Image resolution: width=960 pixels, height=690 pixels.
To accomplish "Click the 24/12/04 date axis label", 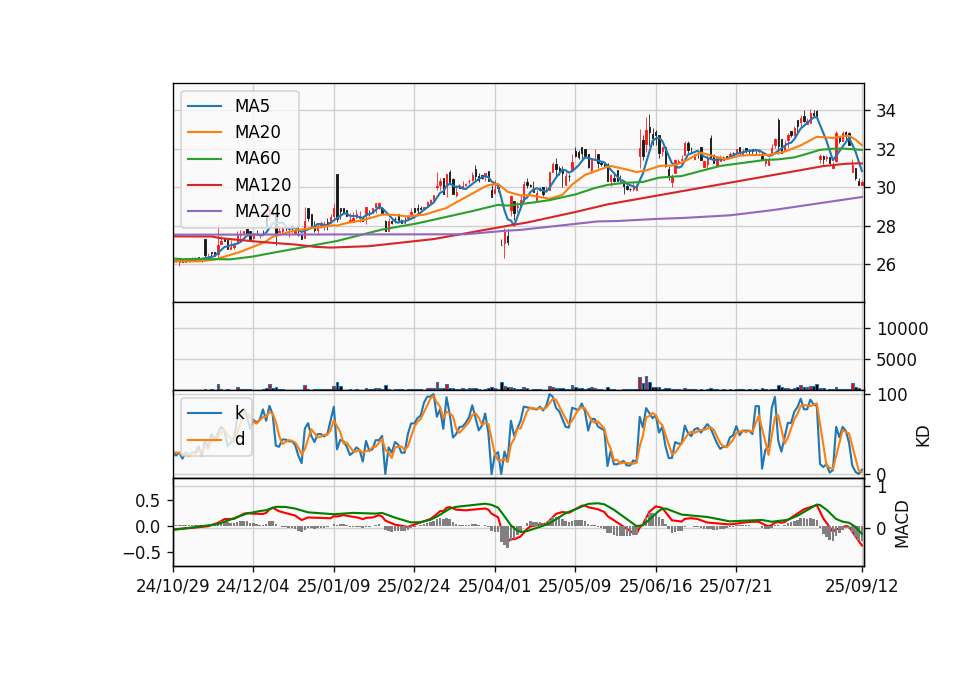I will tap(253, 586).
